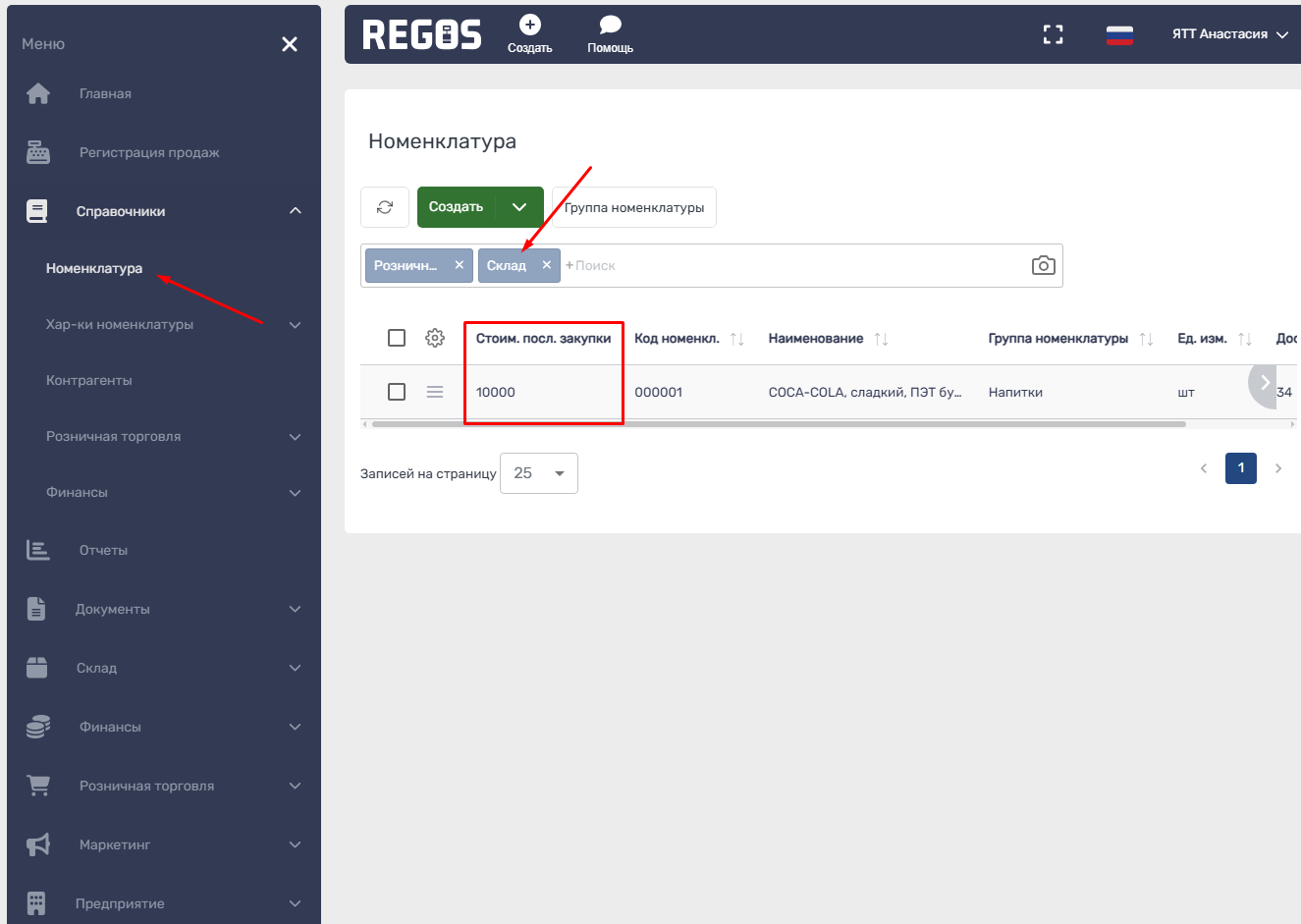
Task: Click the plus Создать icon in header
Action: click(530, 26)
